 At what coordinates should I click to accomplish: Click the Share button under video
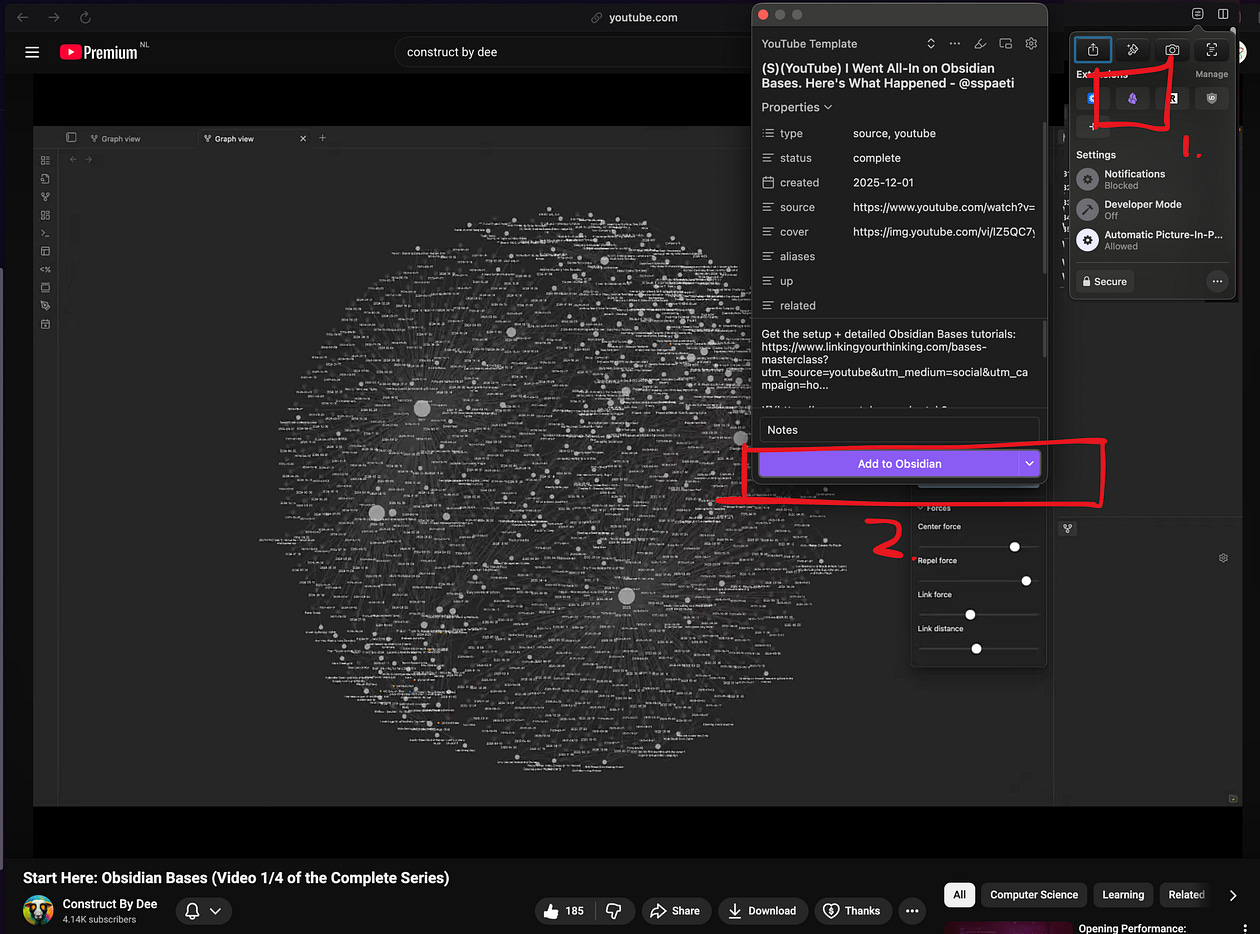(x=675, y=911)
